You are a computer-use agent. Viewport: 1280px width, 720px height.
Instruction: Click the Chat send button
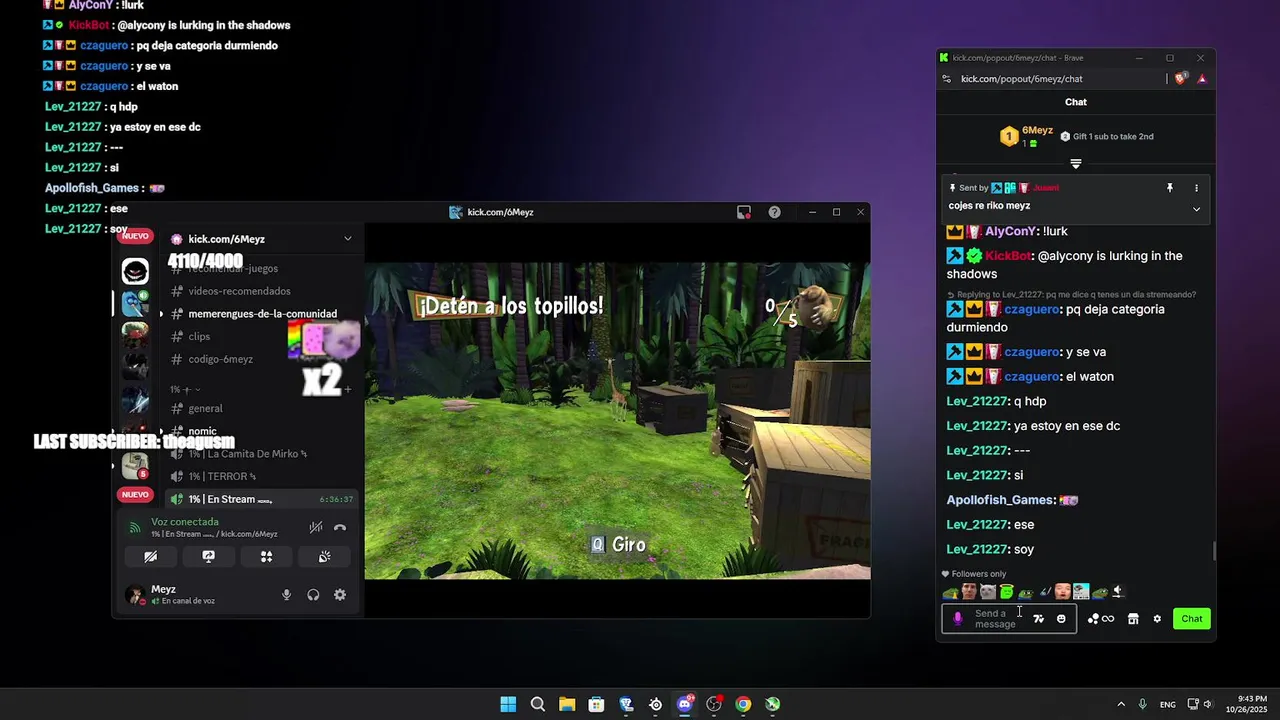pos(1192,619)
